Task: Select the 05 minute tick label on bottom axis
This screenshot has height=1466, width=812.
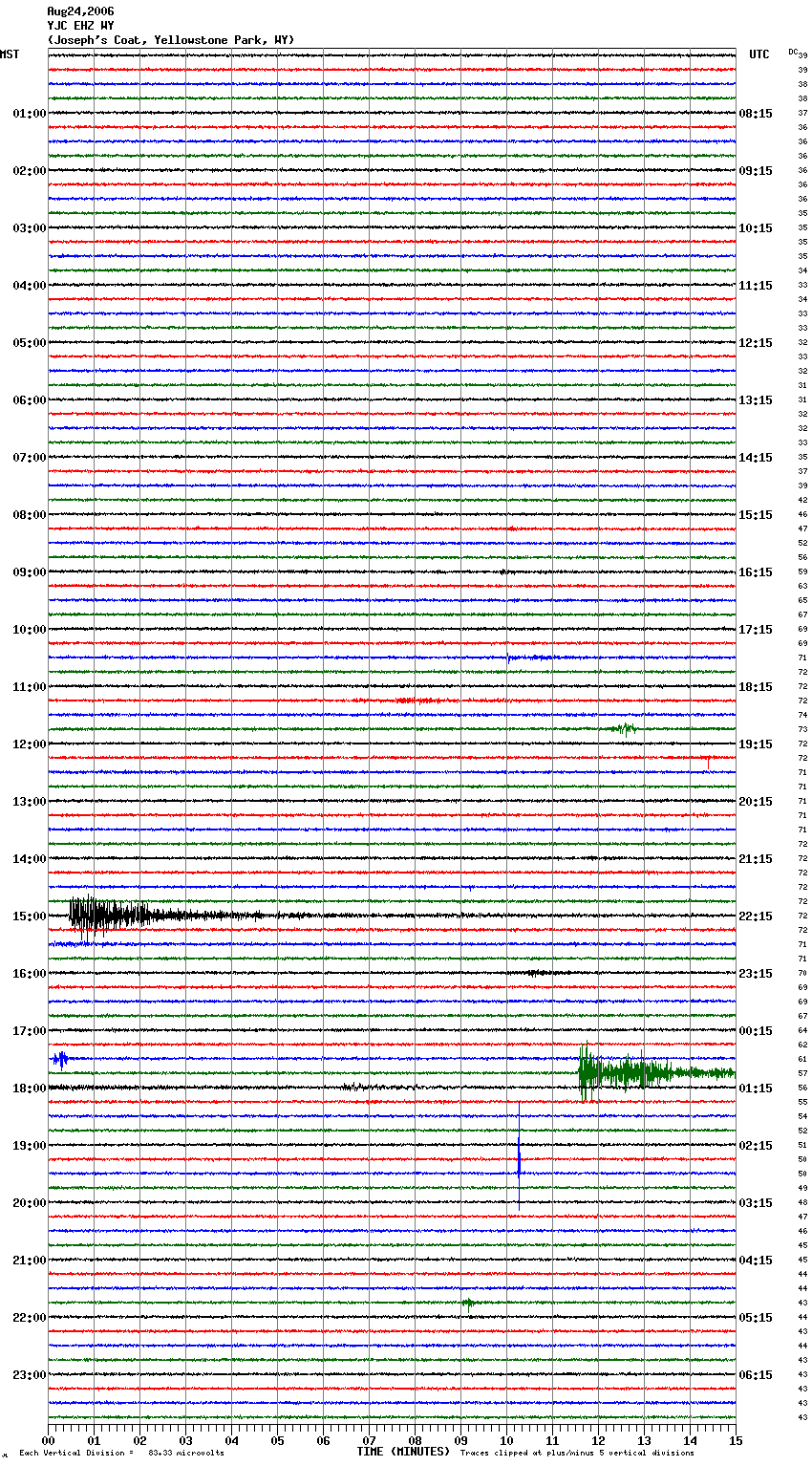Action: pos(277,1440)
